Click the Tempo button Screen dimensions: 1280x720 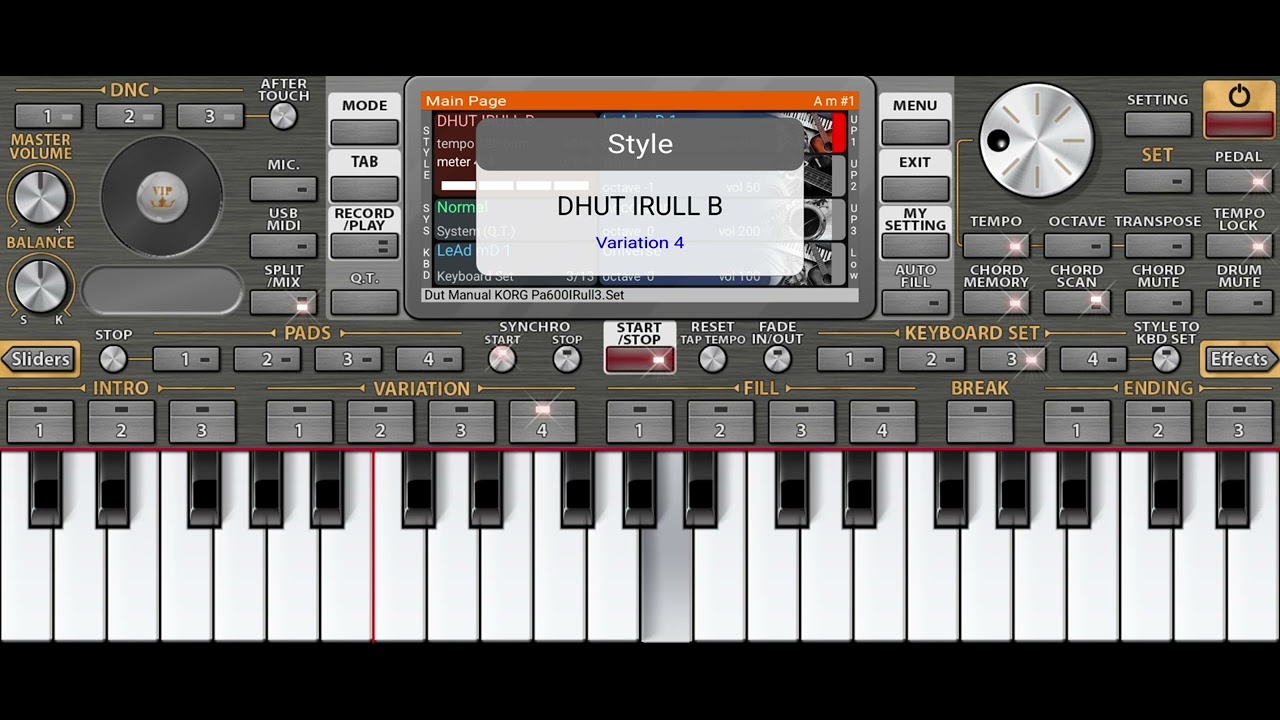tap(996, 245)
